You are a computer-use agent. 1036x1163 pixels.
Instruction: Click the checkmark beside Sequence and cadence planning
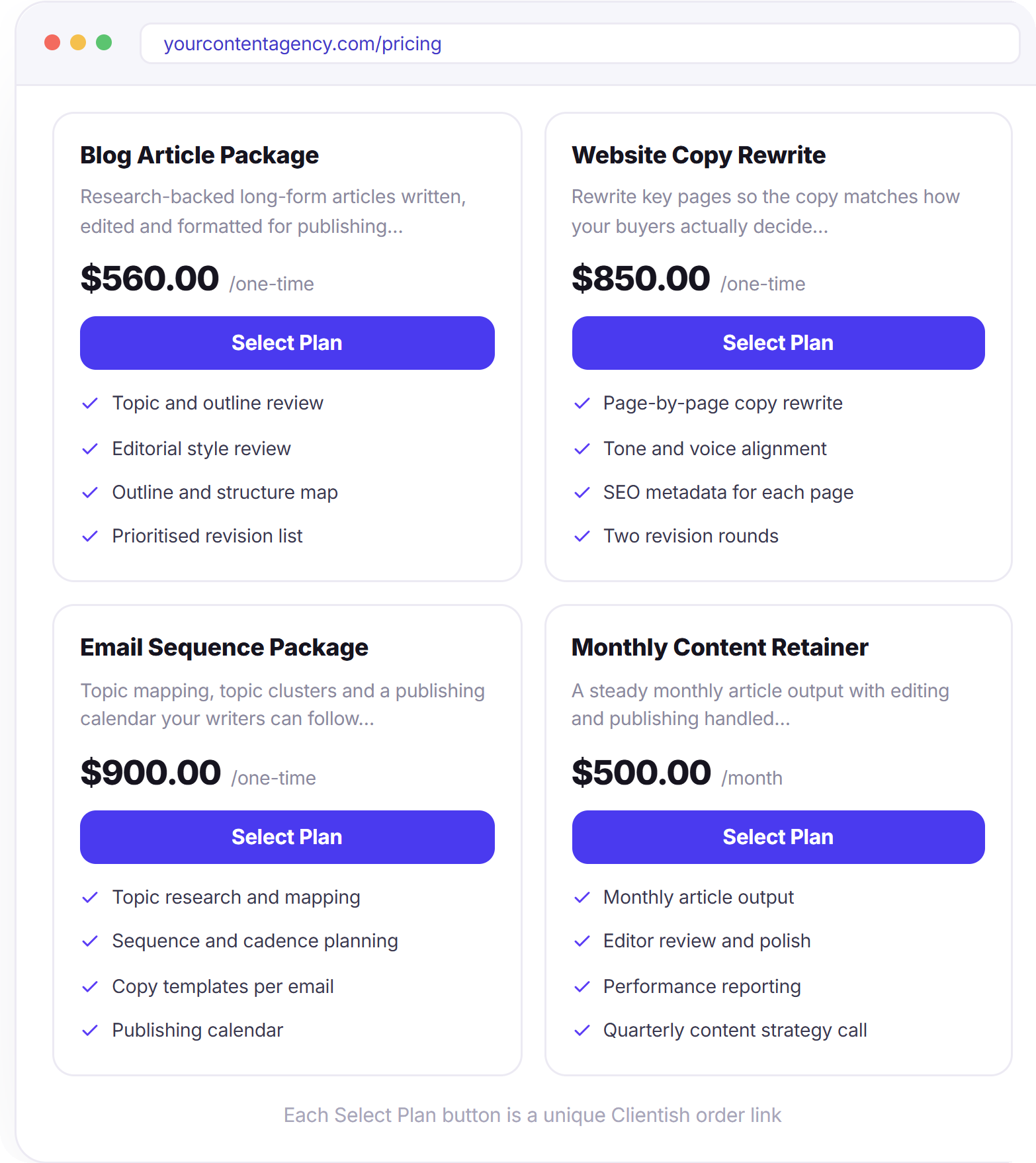[90, 941]
